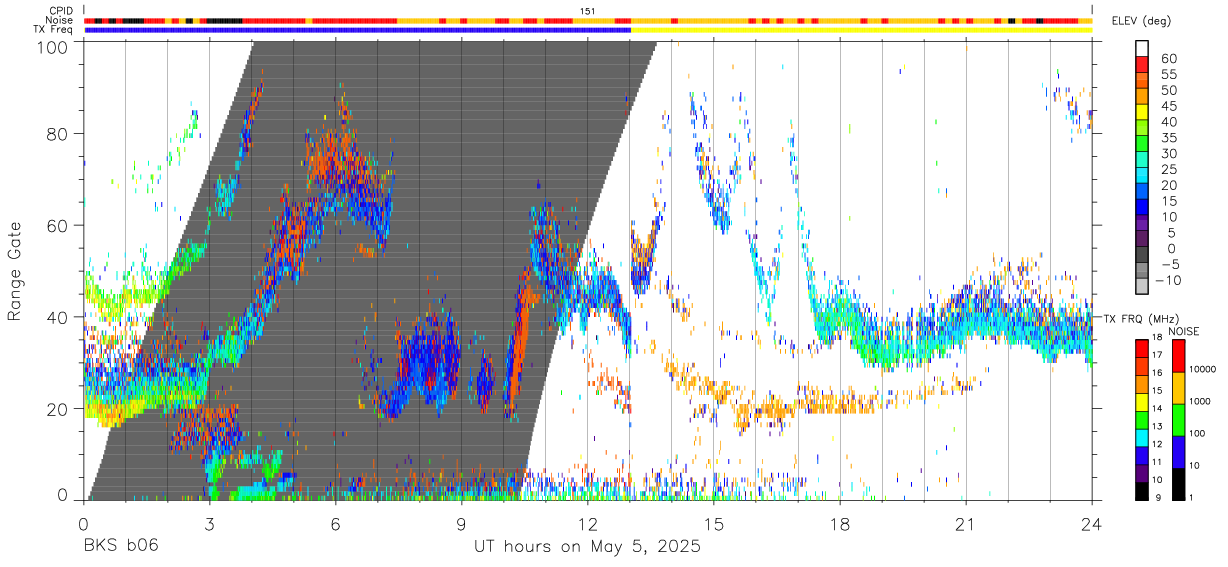Screen dimensions: 1228x567
Task: Click the 6 tick on UT hours axis
Action: (336, 523)
